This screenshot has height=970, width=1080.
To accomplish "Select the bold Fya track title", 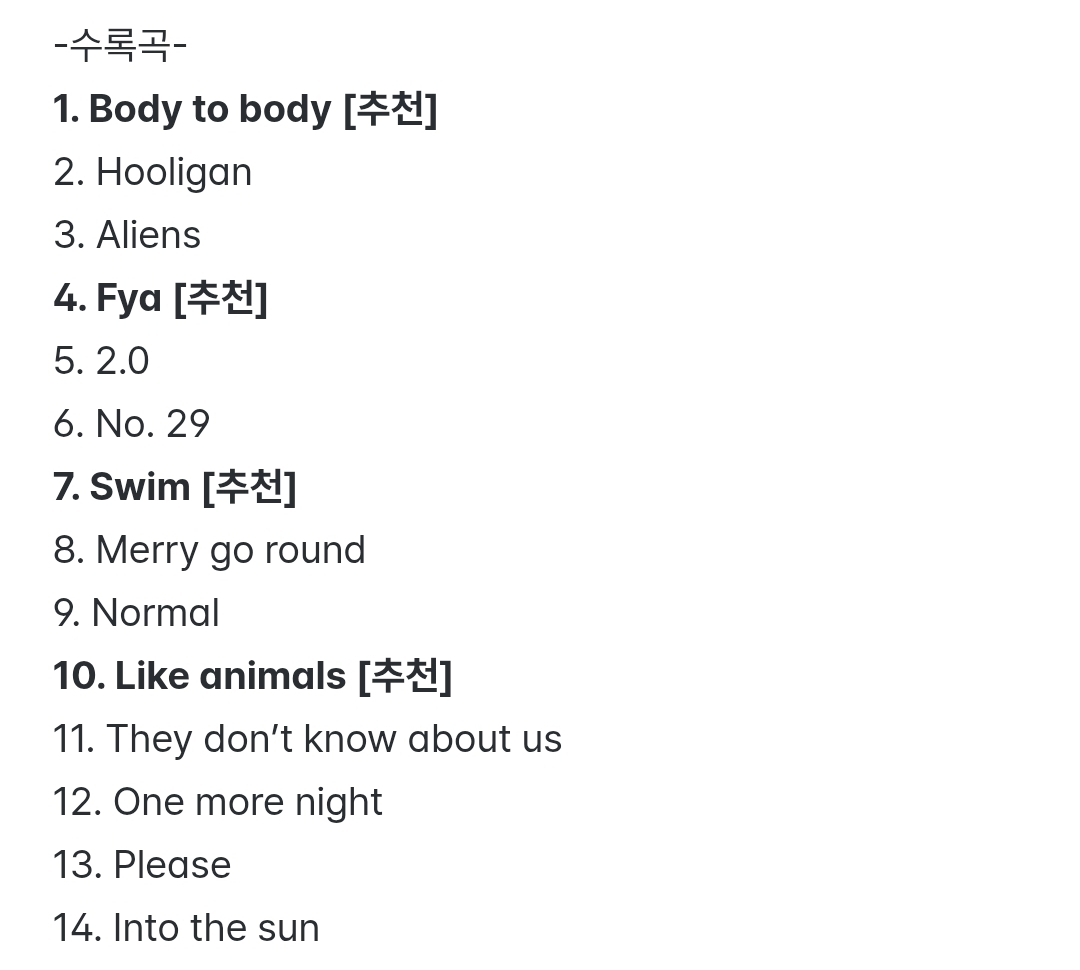I will pyautogui.click(x=129, y=298).
